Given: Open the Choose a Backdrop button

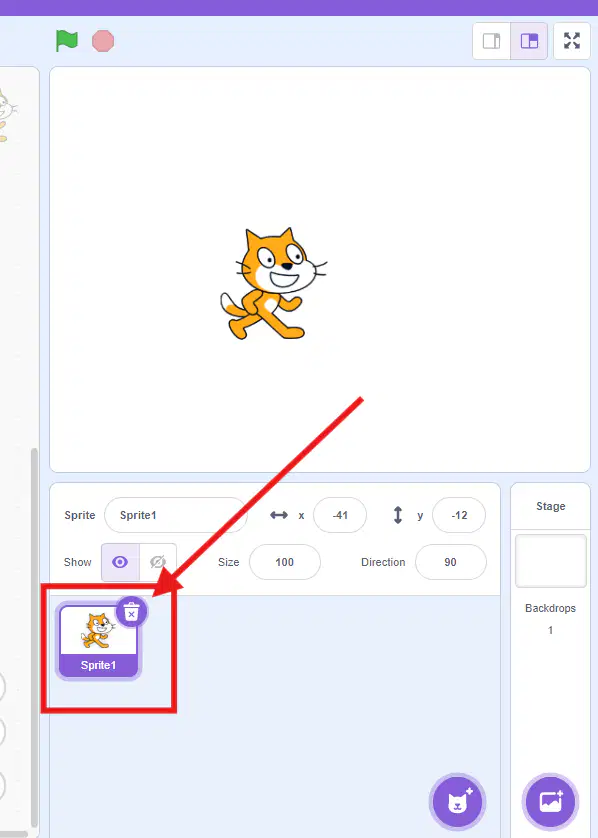Looking at the screenshot, I should [x=550, y=802].
